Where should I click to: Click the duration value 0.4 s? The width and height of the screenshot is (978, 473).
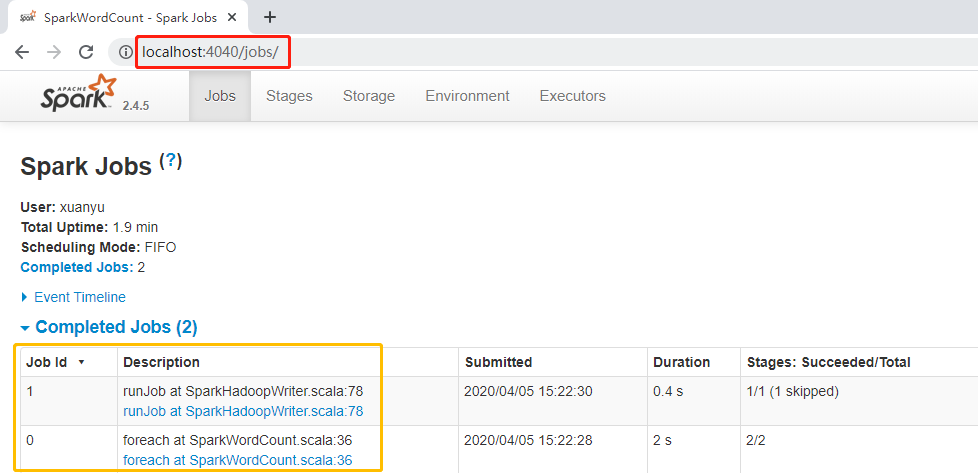[668, 392]
